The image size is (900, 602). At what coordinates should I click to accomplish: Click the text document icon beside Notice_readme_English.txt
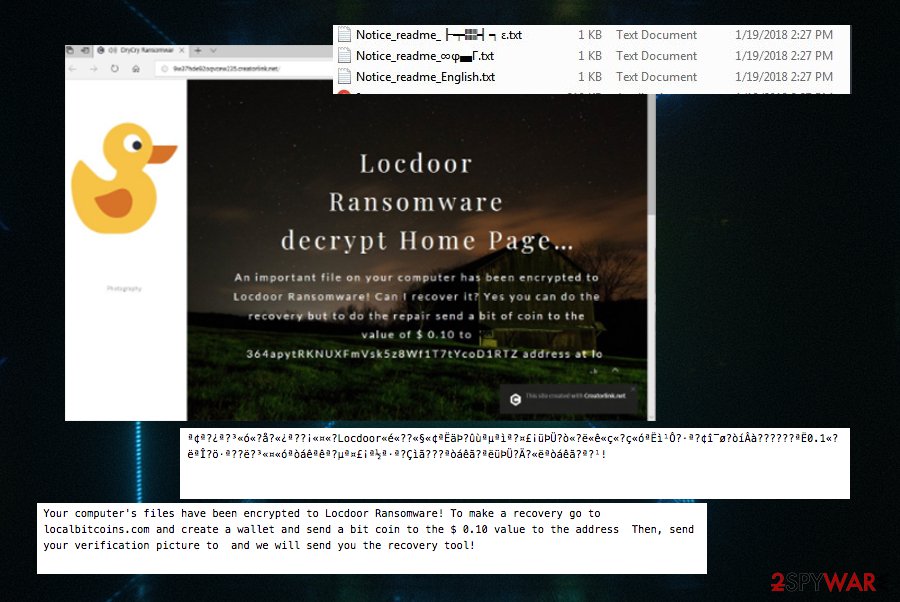[x=344, y=77]
